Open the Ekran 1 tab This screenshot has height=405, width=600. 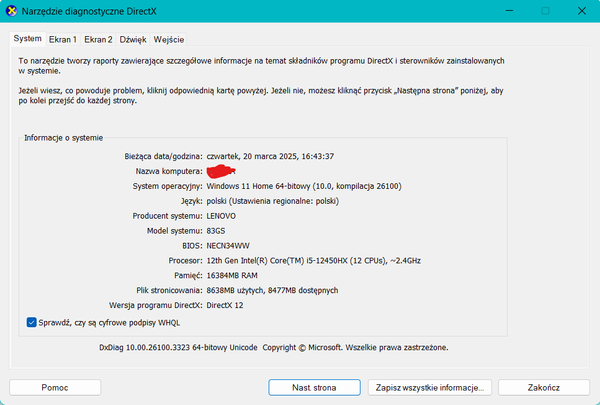click(x=63, y=39)
